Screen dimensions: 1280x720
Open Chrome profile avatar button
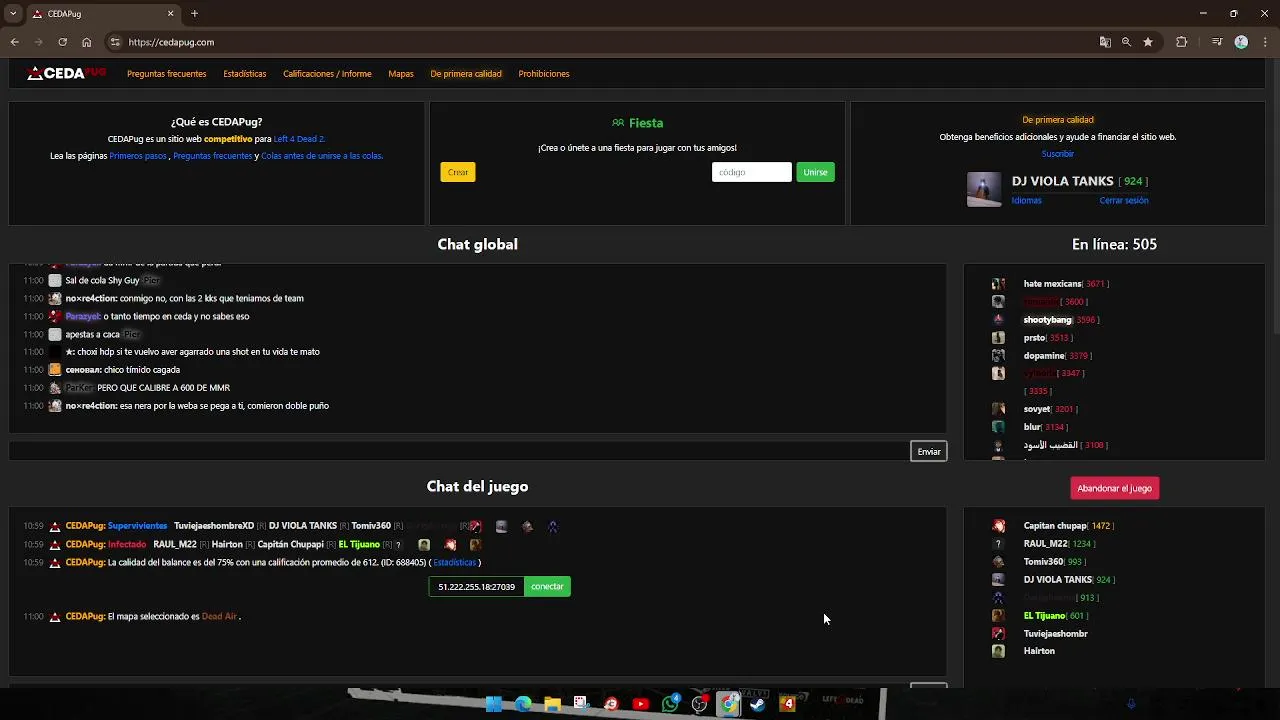click(x=1241, y=42)
